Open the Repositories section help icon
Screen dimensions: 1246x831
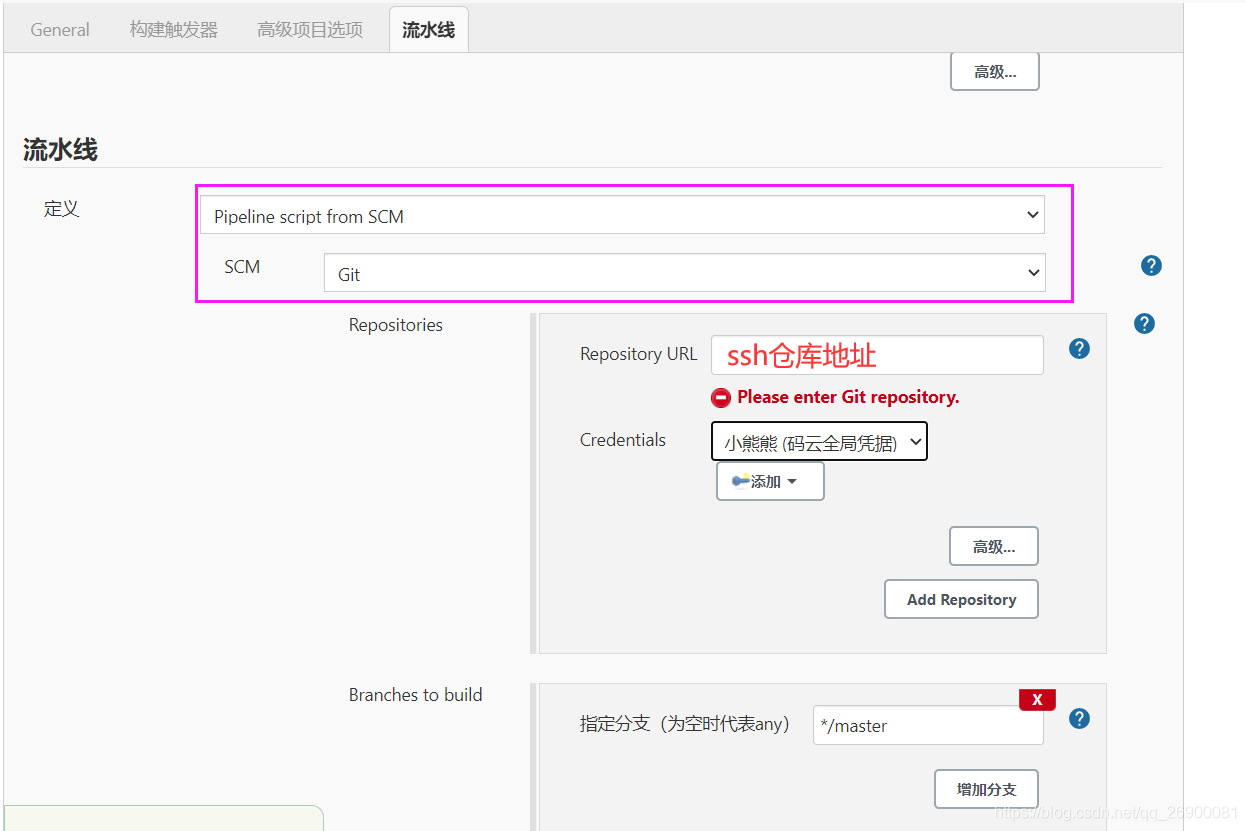(1144, 323)
